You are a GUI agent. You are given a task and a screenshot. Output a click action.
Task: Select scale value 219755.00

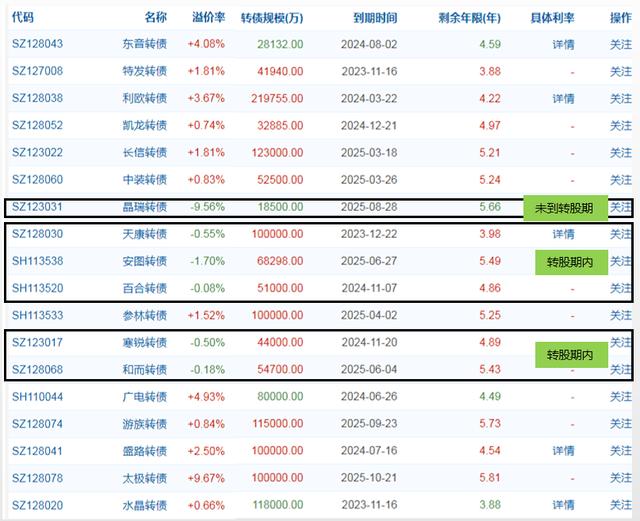coord(277,98)
